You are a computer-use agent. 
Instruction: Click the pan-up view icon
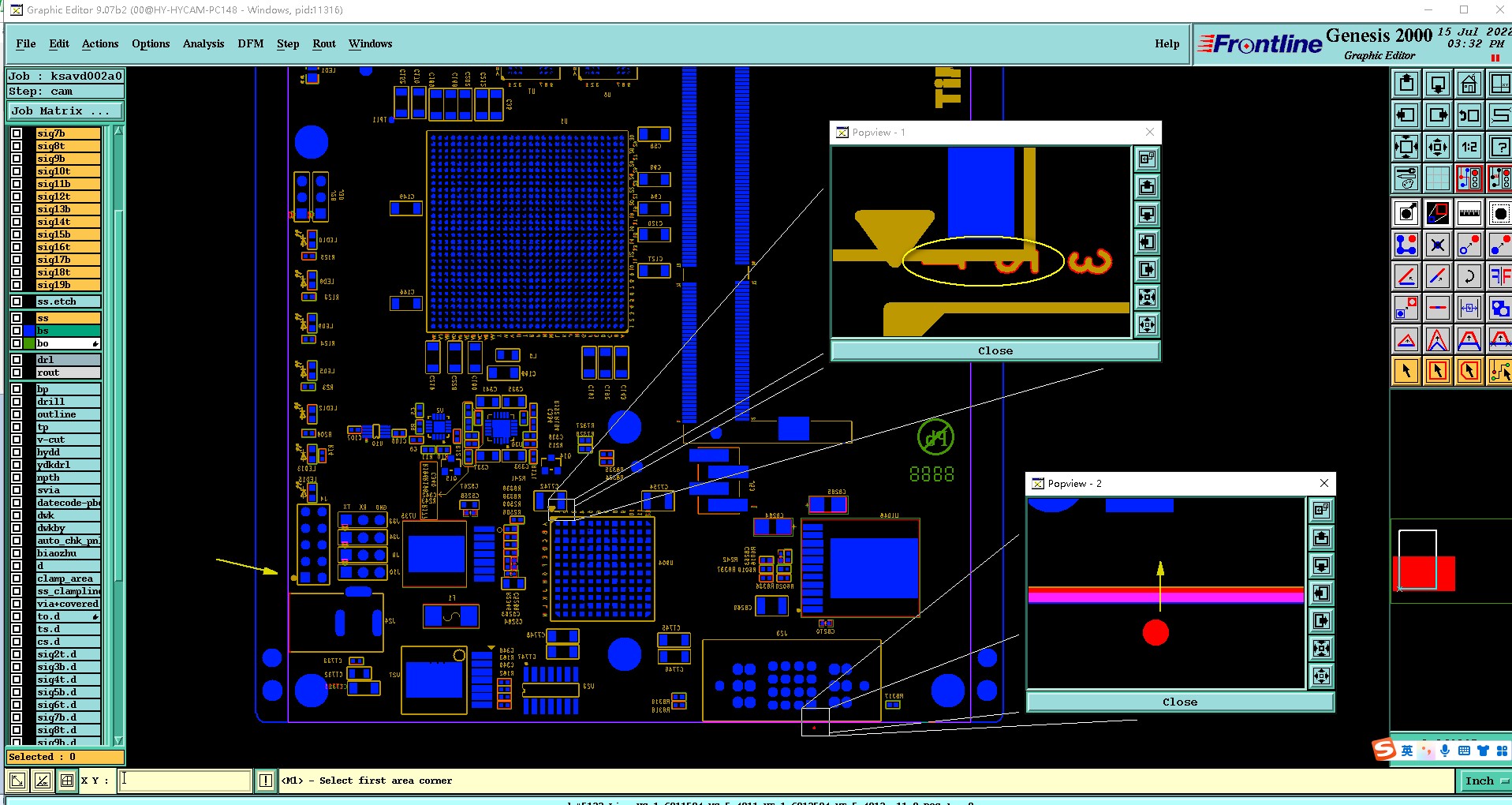1406,84
